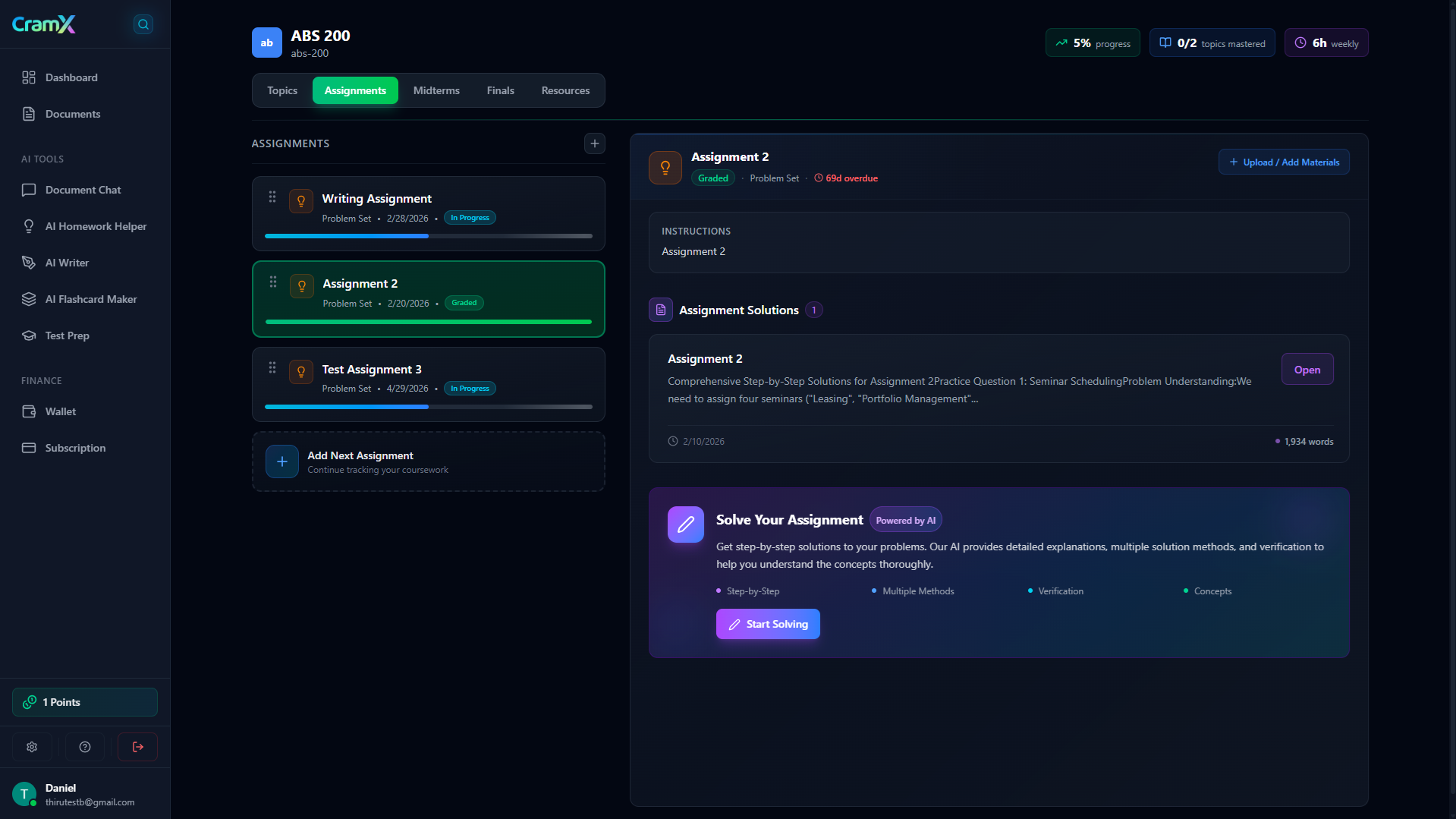The width and height of the screenshot is (1456, 819).
Task: Open the Resources tab
Action: [565, 90]
